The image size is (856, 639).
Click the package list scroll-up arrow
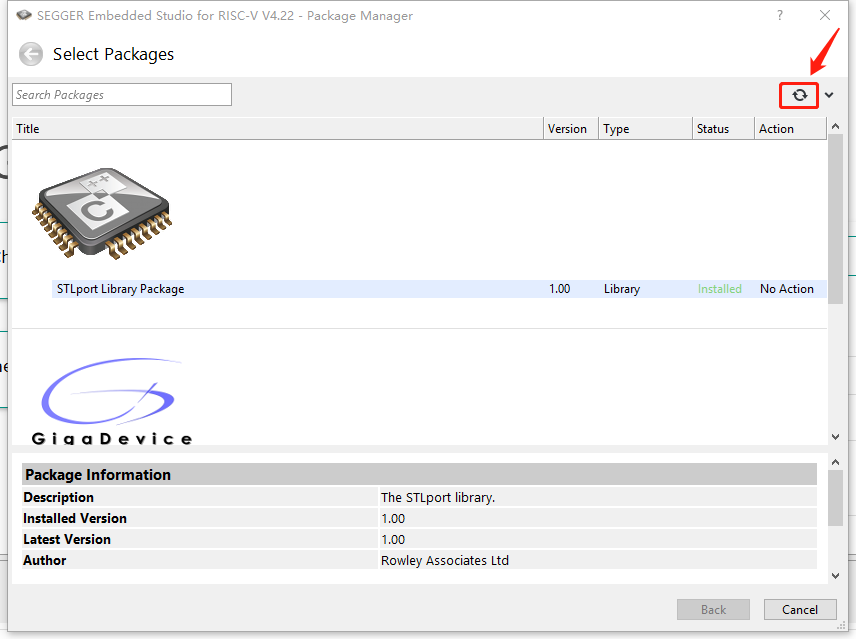click(x=835, y=126)
